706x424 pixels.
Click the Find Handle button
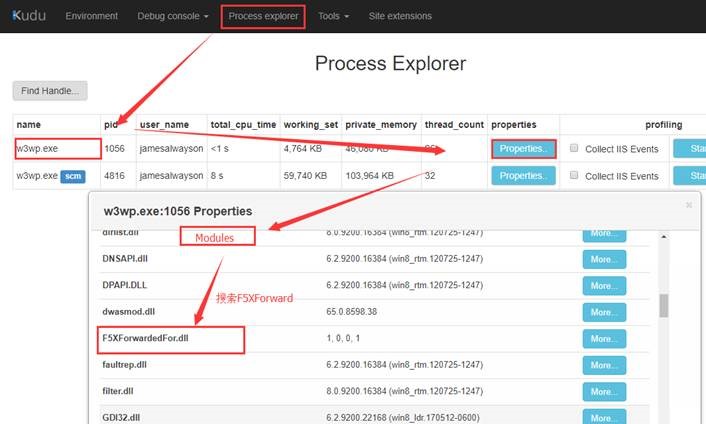[x=50, y=91]
